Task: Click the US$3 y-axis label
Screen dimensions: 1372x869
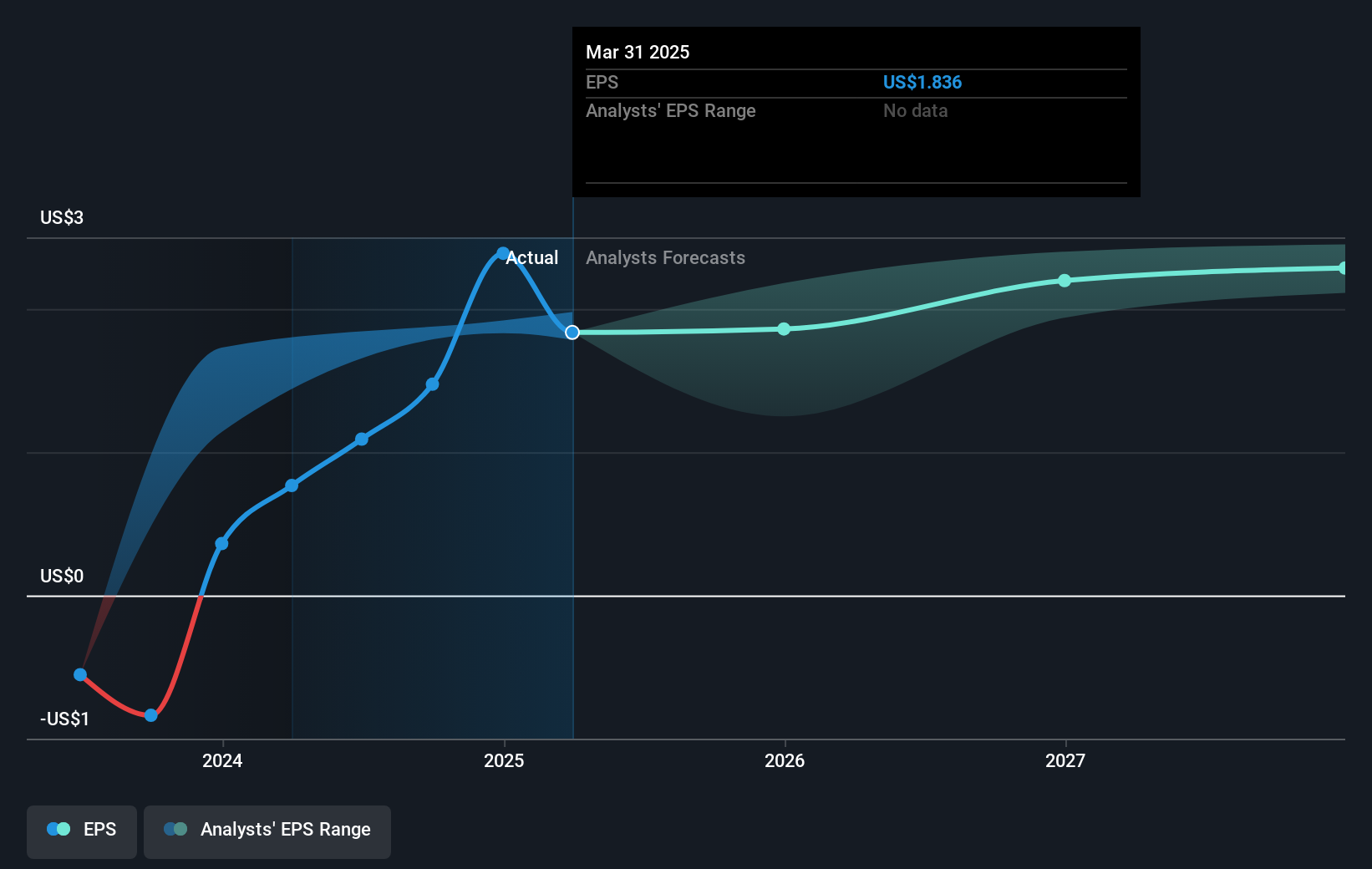Action: tap(62, 218)
